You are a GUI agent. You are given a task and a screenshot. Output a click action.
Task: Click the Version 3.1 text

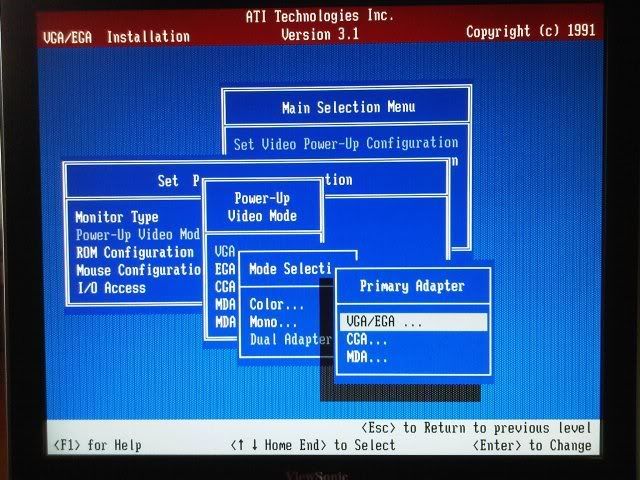tap(320, 34)
